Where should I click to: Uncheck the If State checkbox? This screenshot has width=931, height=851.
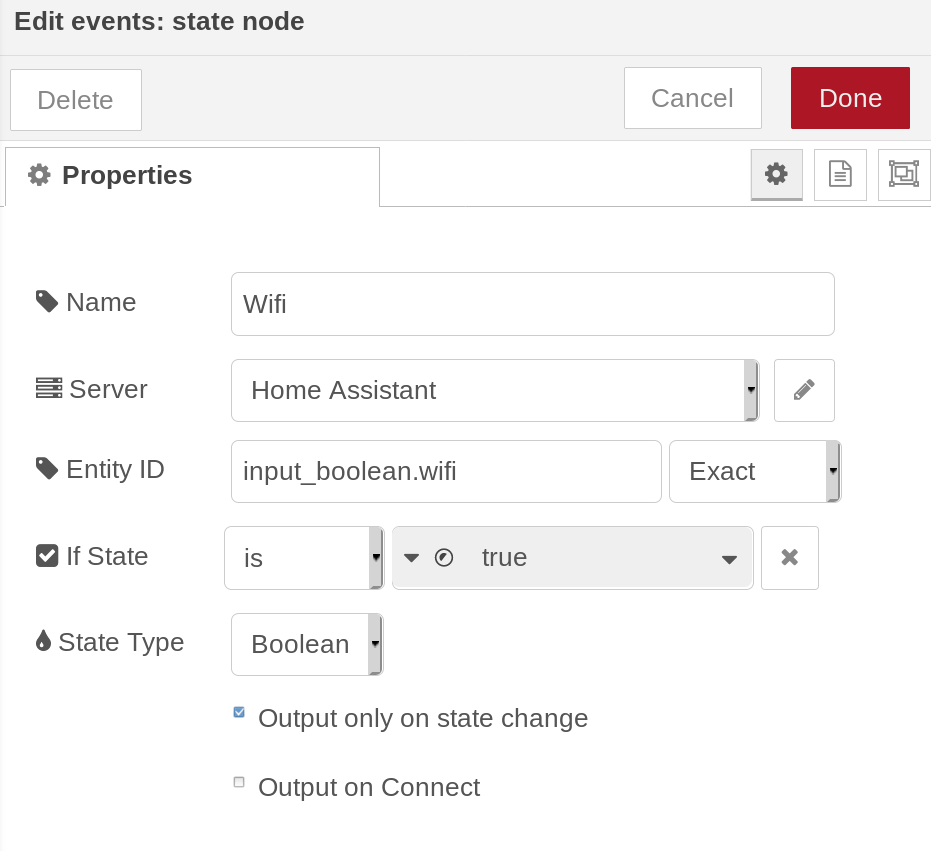click(x=47, y=556)
